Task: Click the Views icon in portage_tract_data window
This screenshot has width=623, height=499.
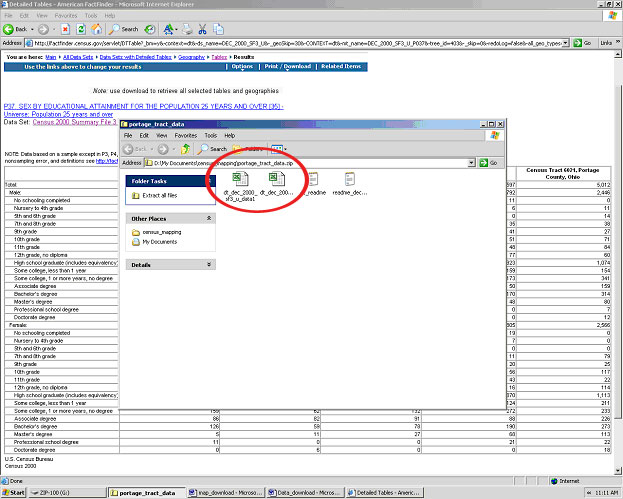Action: tap(277, 149)
